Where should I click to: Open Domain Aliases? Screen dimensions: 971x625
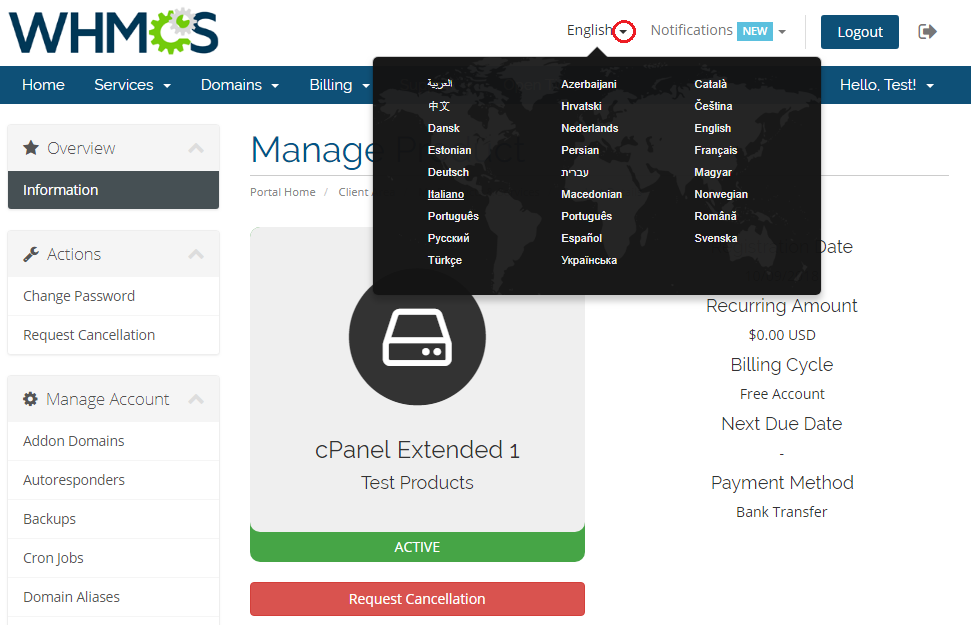[113, 597]
